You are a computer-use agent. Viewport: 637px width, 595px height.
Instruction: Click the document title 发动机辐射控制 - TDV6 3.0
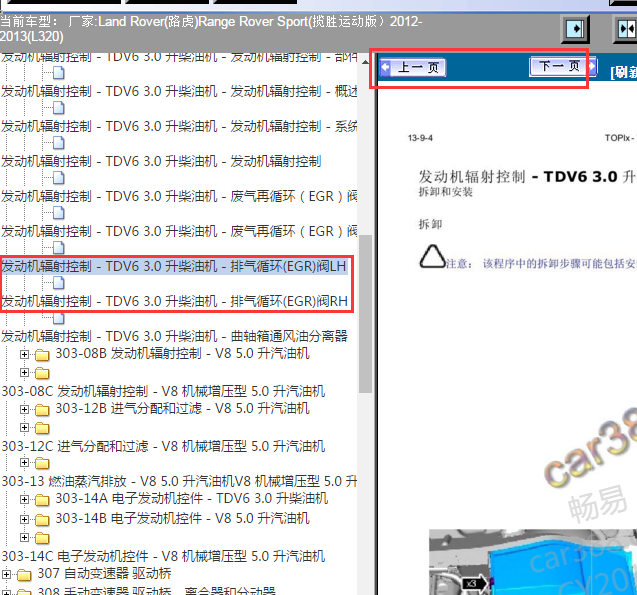tap(528, 177)
